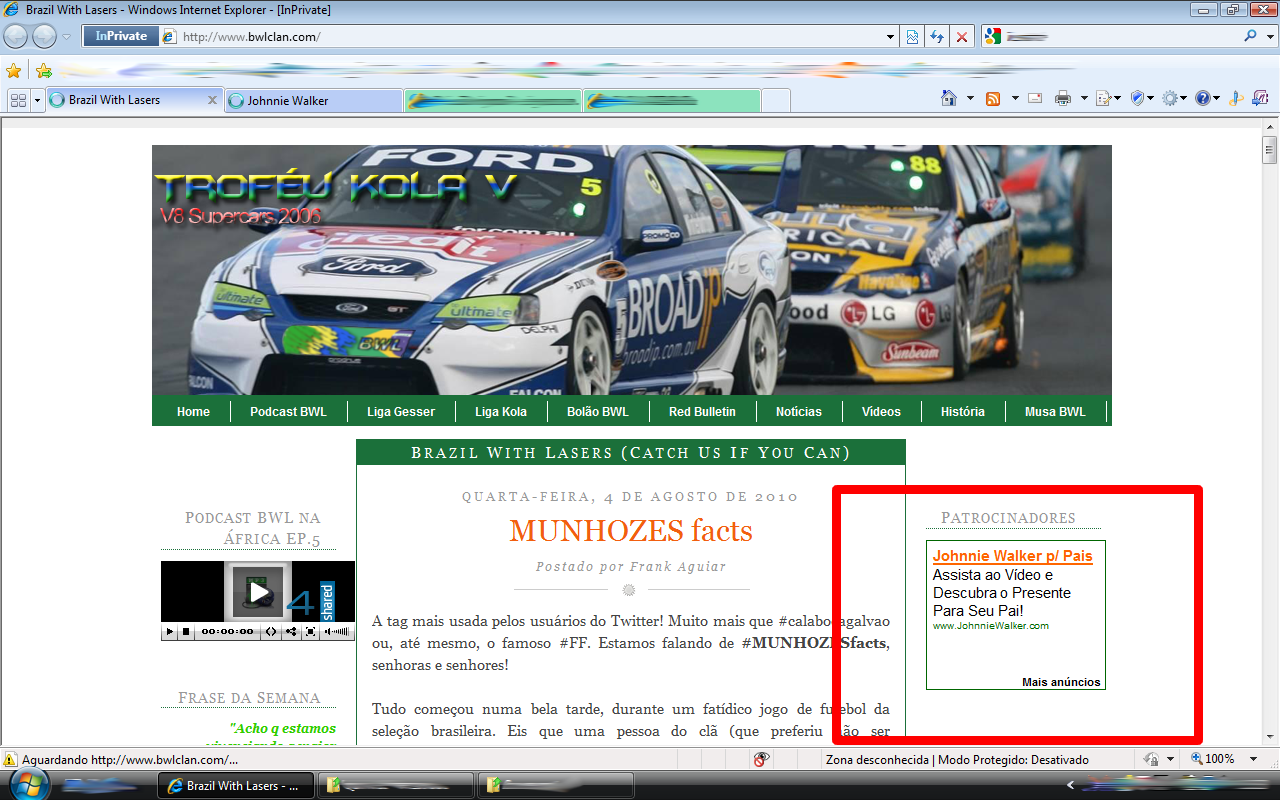Click the player embed code icon
1280x800 pixels.
[x=271, y=632]
